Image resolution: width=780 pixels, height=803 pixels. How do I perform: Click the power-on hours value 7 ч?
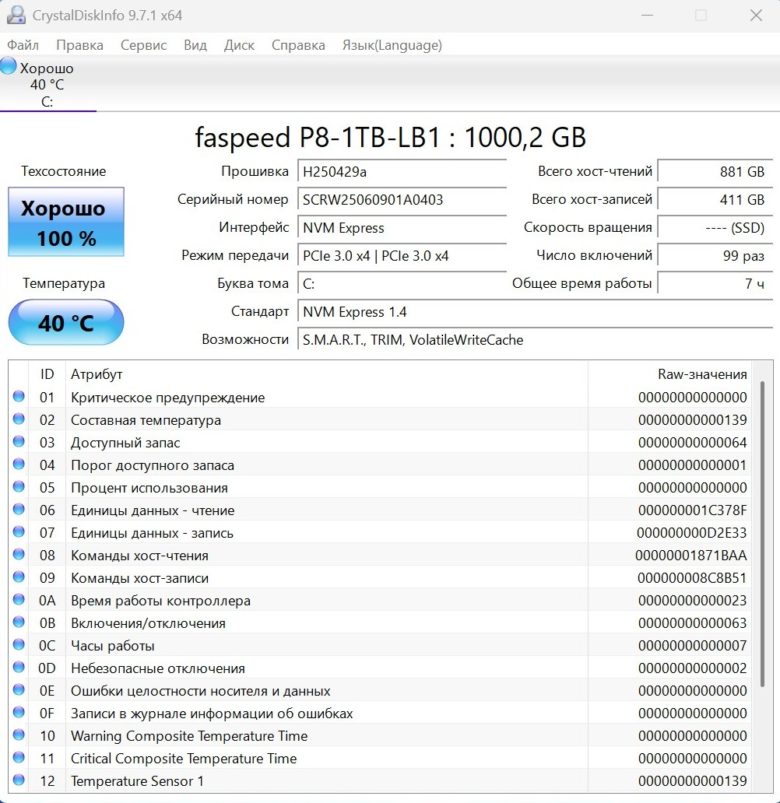[x=715, y=284]
